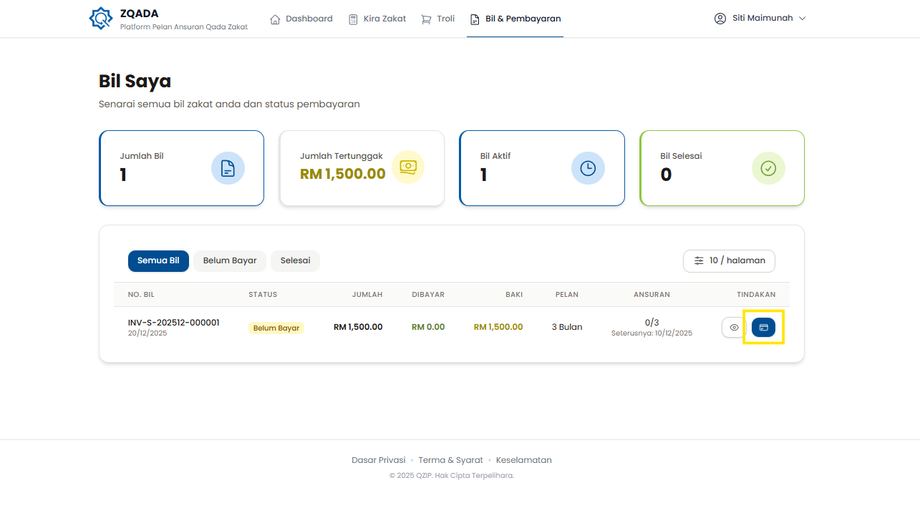Show the Selesai bills tab
Image resolution: width=920 pixels, height=523 pixels.
[295, 261]
